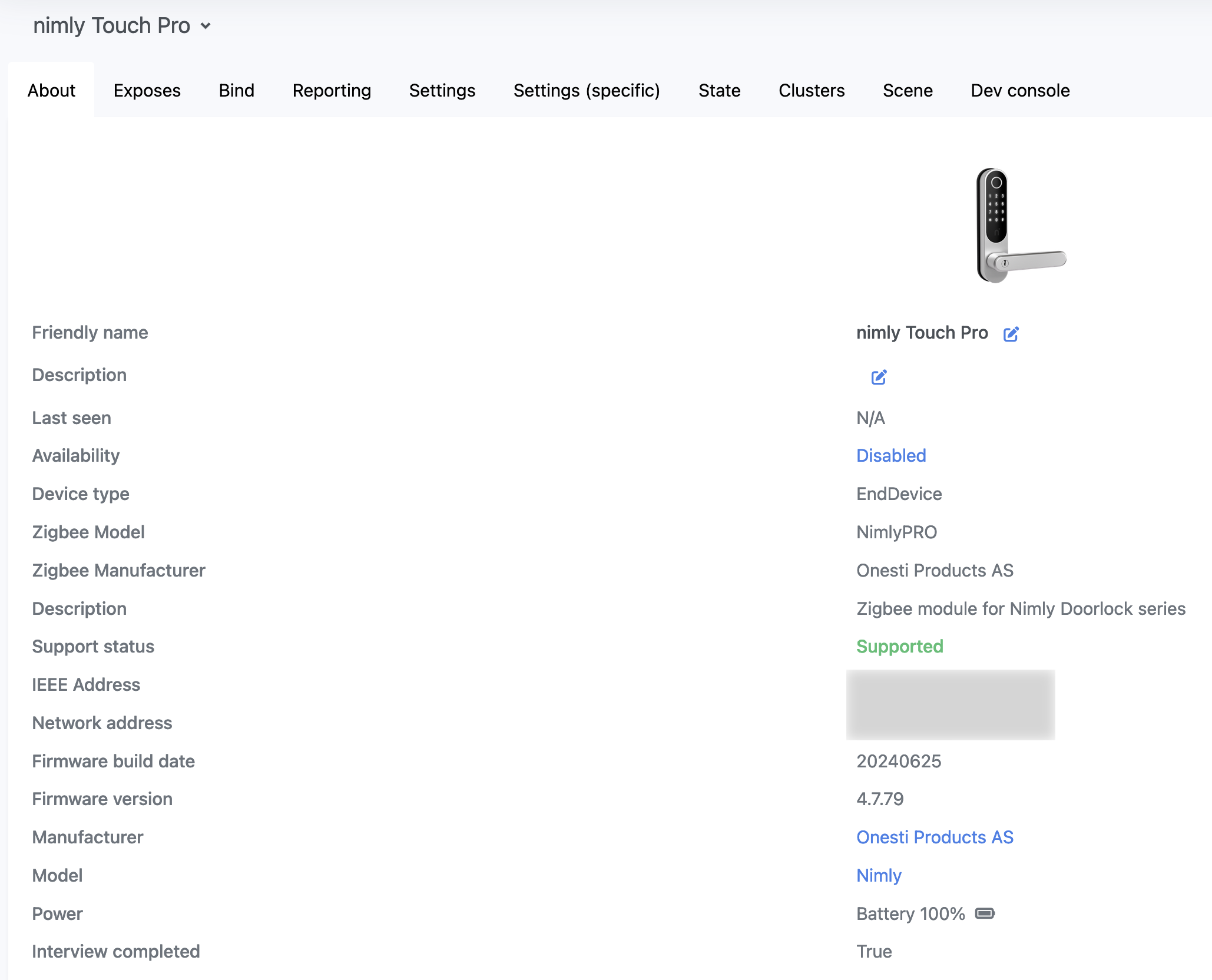The height and width of the screenshot is (980, 1212).
Task: Switch to the Exposes tab
Action: coord(147,90)
